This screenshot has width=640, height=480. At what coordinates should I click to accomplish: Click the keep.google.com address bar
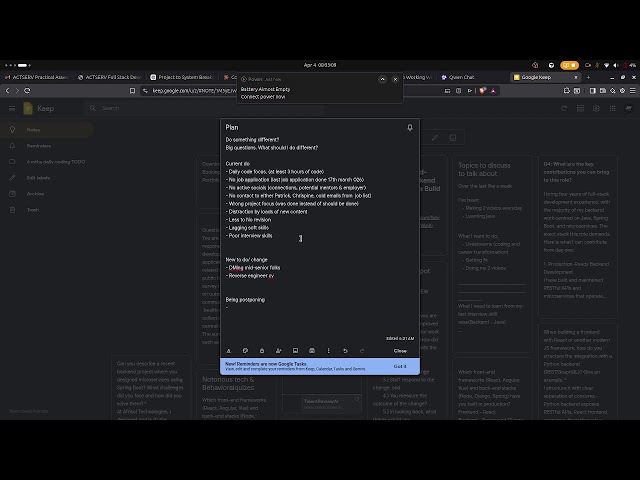click(x=194, y=91)
